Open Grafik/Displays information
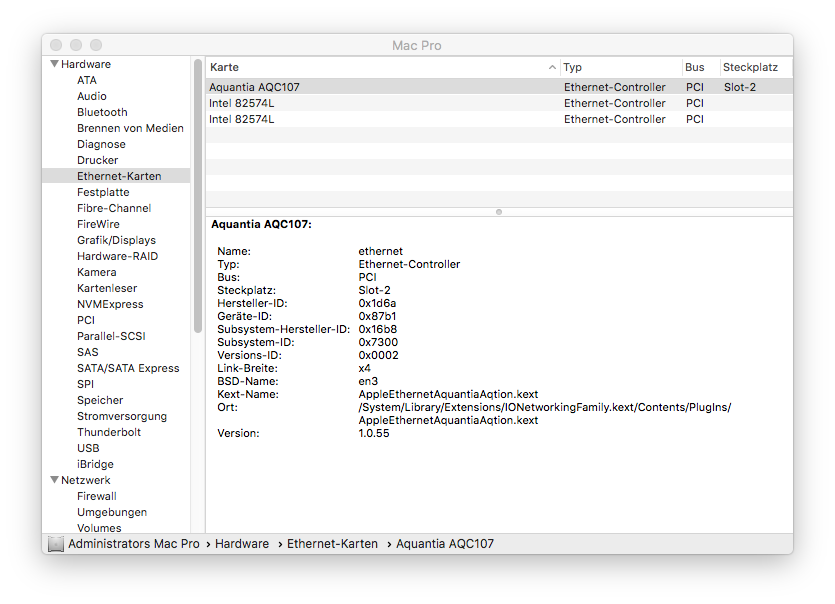 pos(117,240)
